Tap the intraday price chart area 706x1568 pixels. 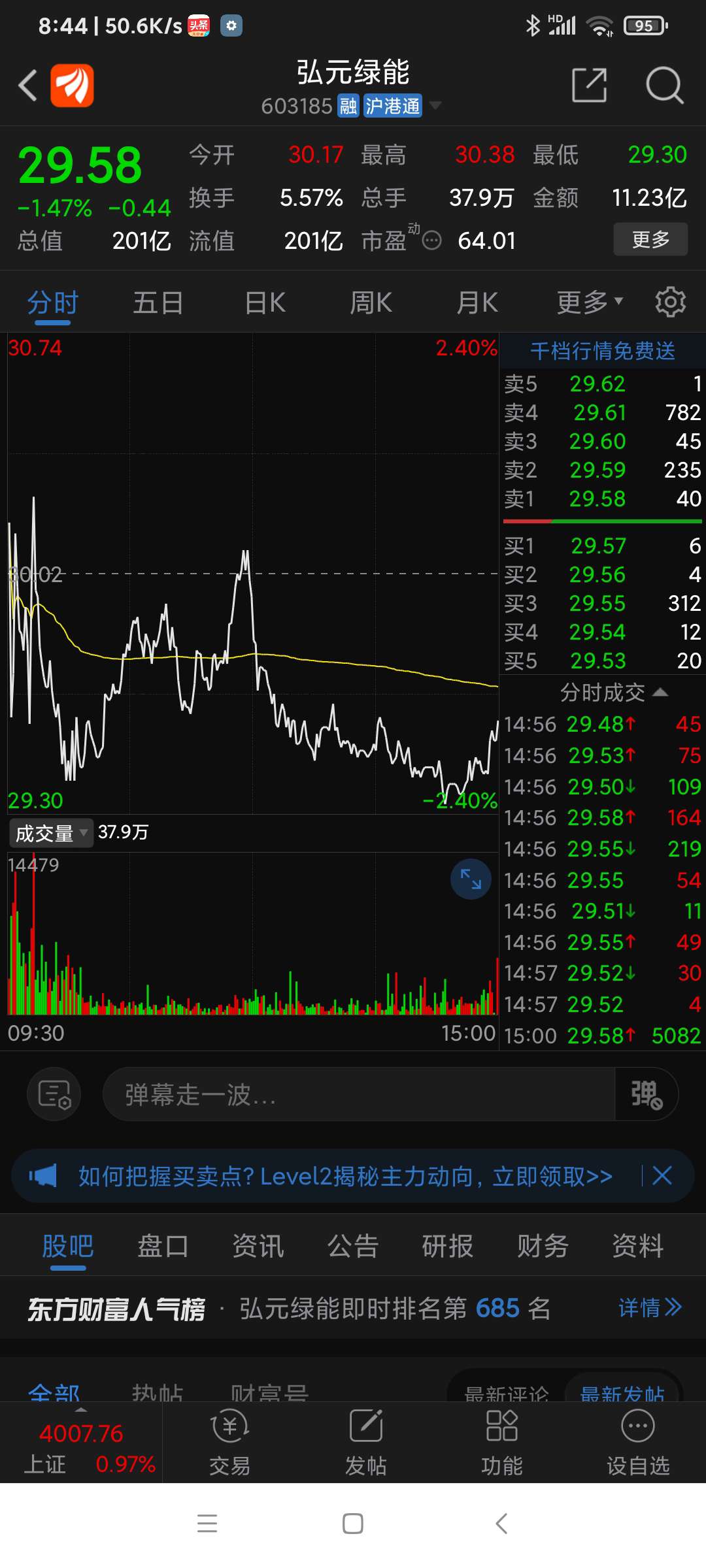pos(253,574)
